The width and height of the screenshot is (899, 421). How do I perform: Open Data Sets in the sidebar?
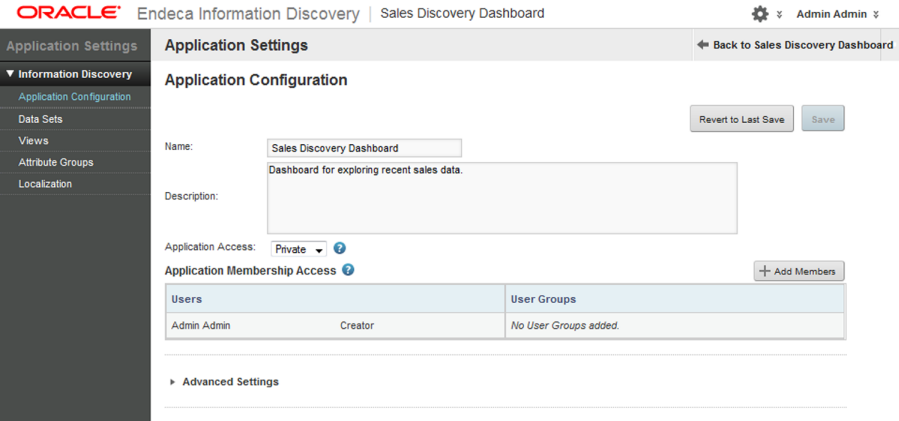[x=40, y=119]
